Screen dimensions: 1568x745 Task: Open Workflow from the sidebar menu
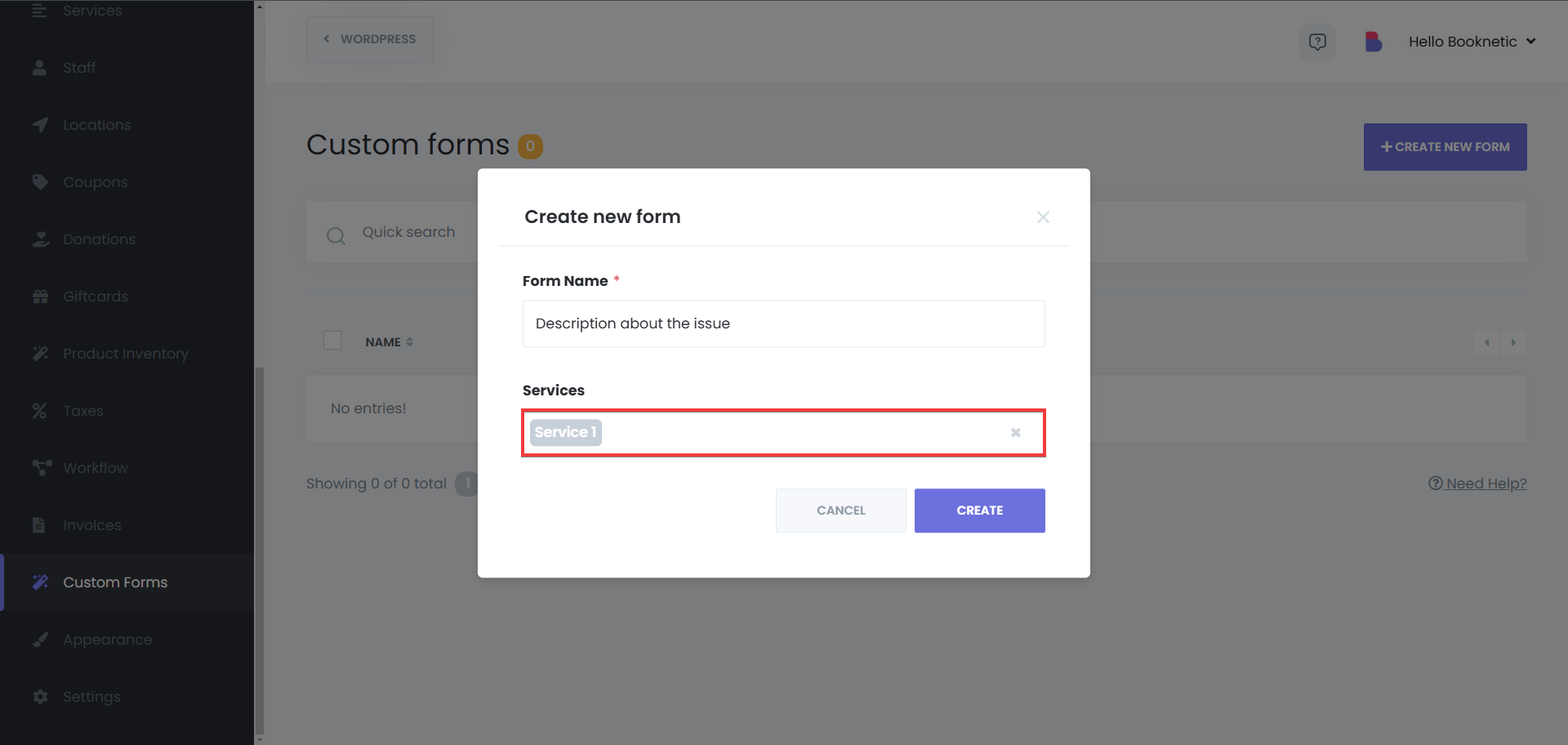point(96,468)
